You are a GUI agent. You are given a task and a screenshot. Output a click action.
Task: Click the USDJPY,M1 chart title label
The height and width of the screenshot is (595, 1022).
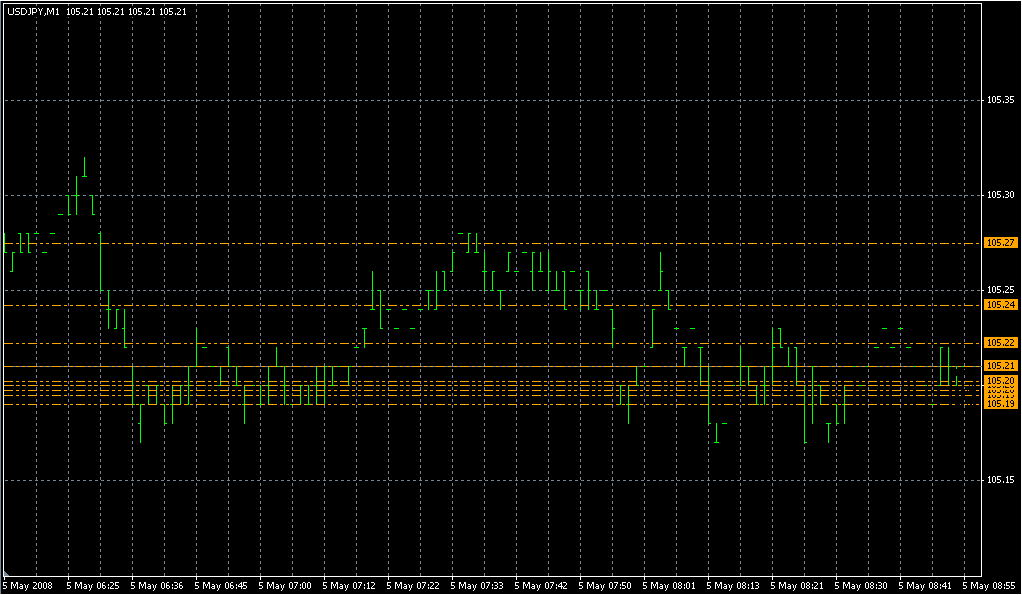(x=32, y=11)
